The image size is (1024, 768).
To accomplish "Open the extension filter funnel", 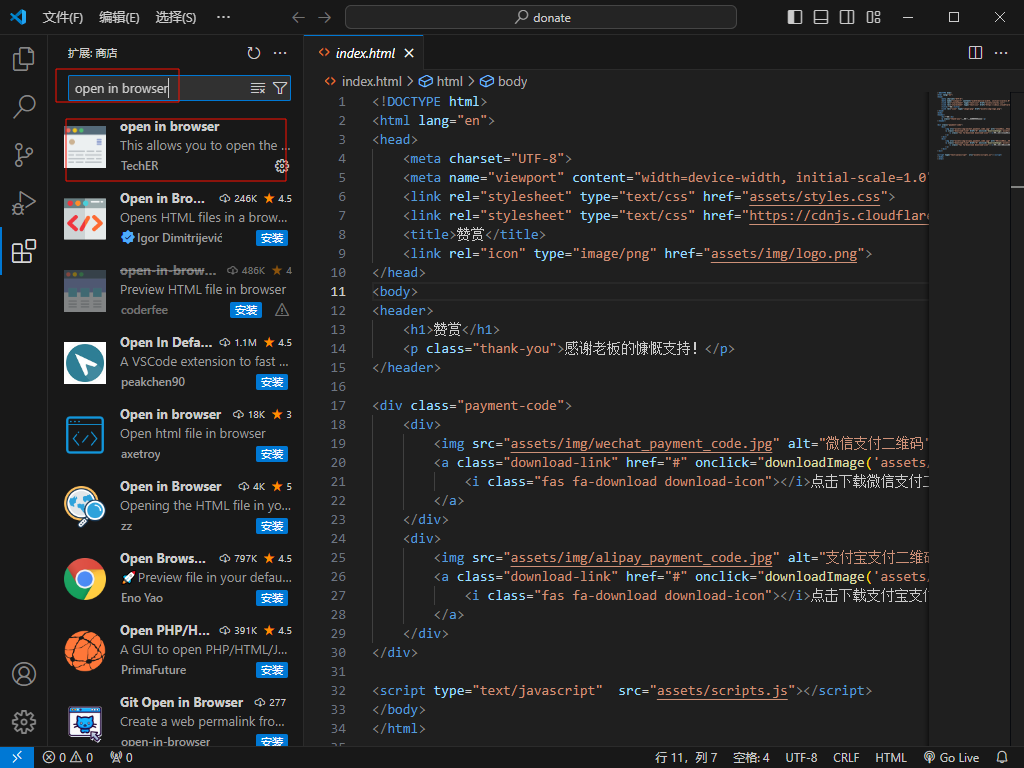I will point(280,88).
